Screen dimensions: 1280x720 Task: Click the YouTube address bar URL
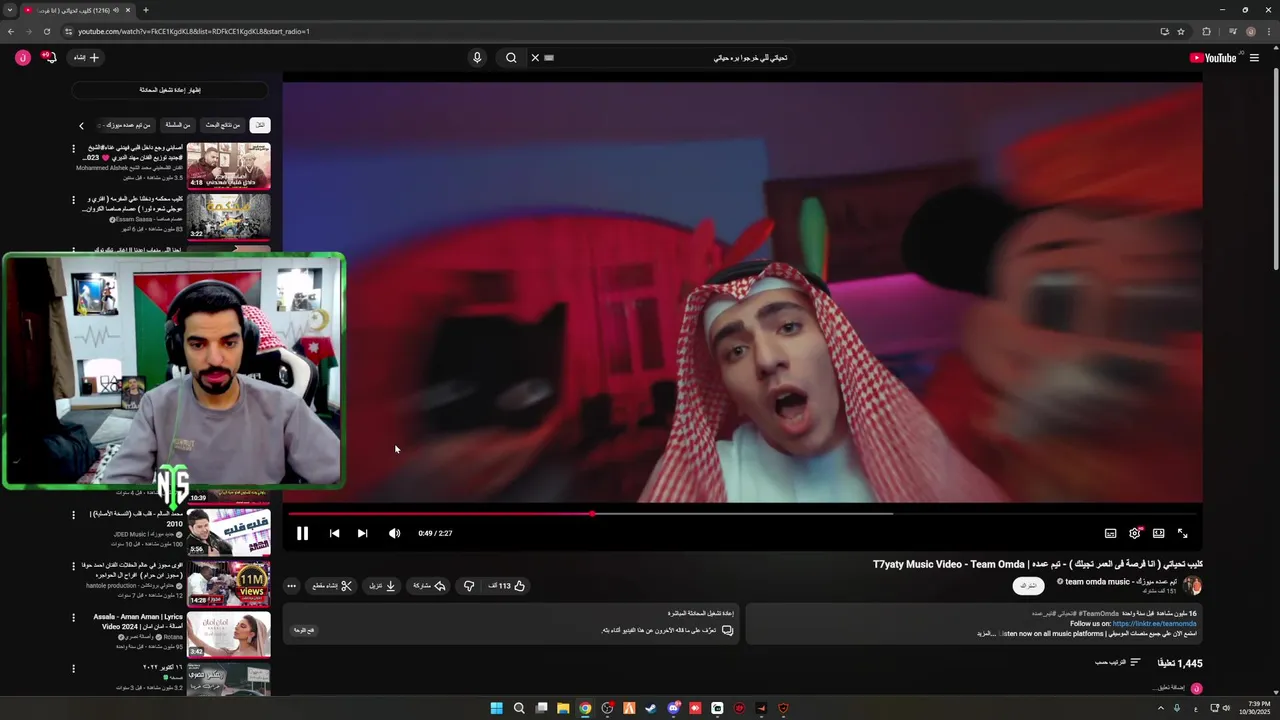coord(194,31)
